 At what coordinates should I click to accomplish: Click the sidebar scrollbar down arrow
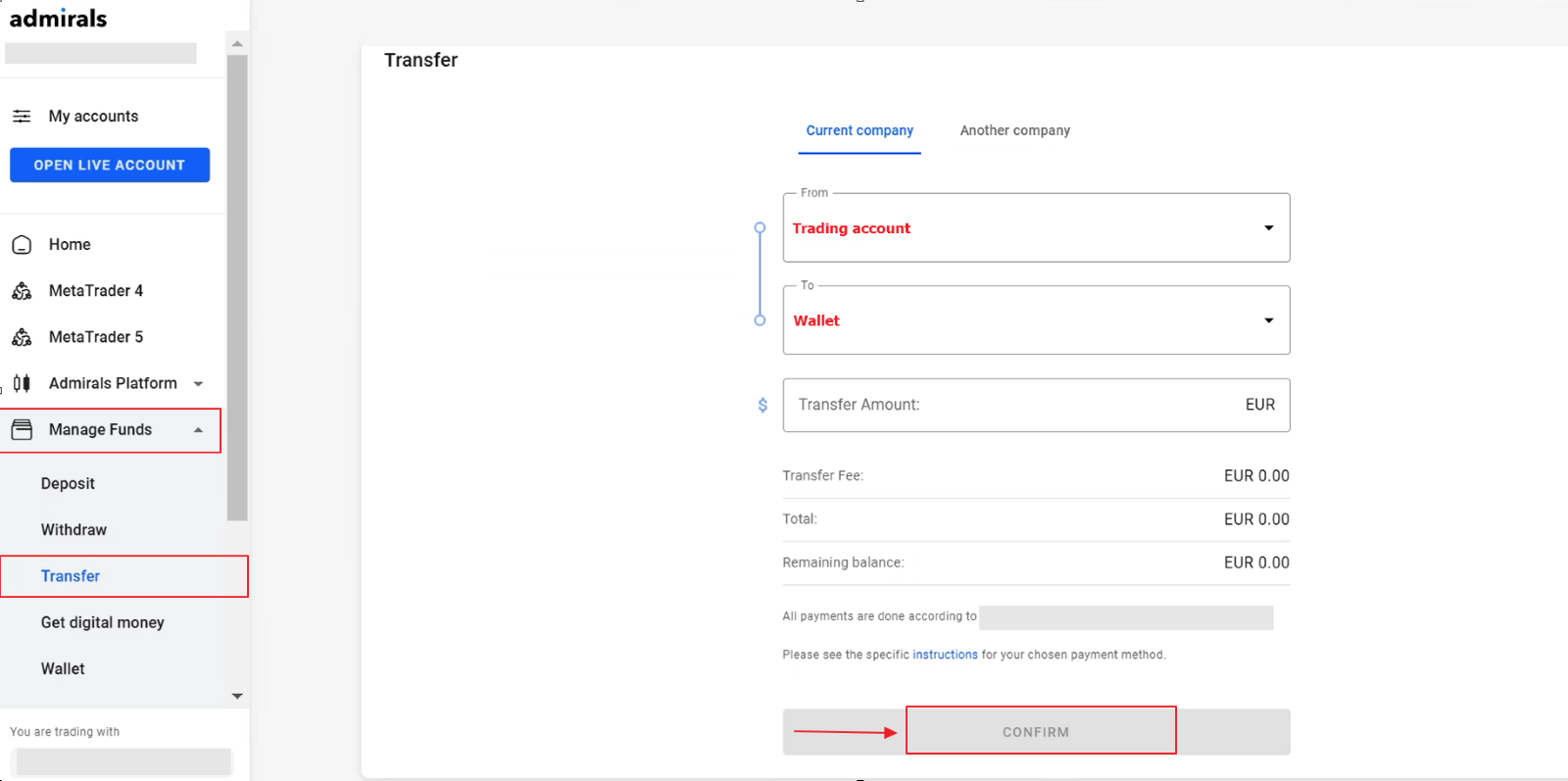[237, 696]
